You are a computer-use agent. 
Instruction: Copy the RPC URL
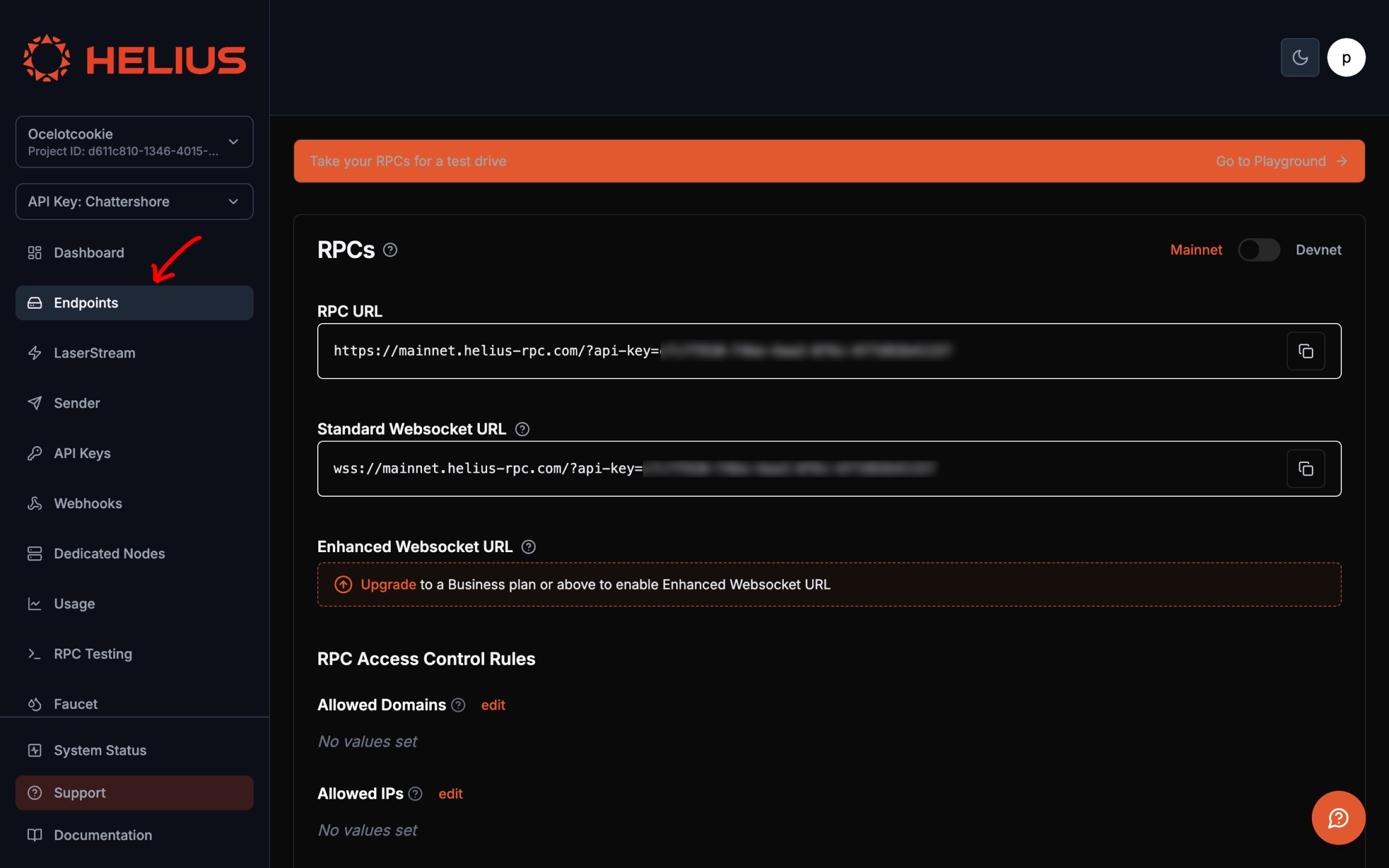click(1307, 351)
